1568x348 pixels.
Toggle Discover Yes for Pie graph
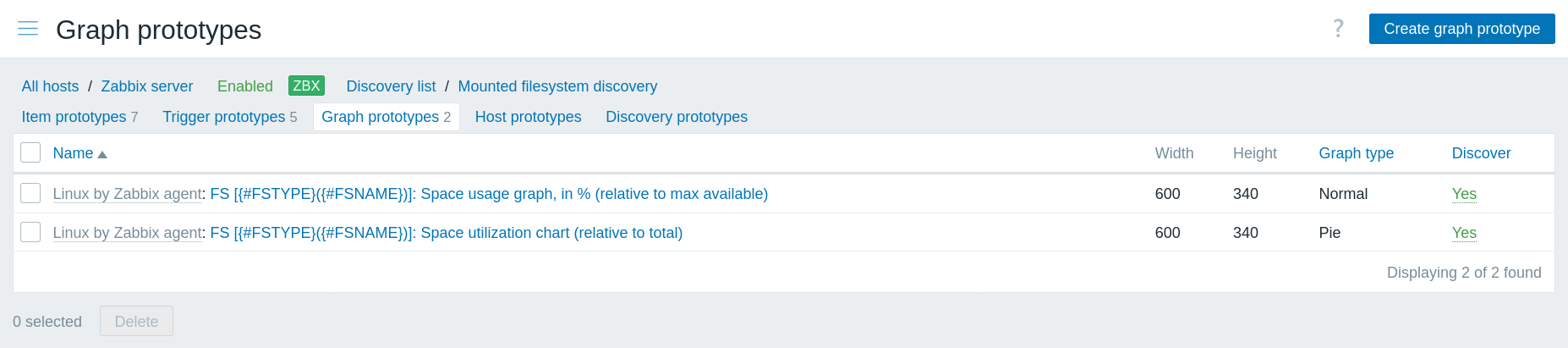point(1463,233)
